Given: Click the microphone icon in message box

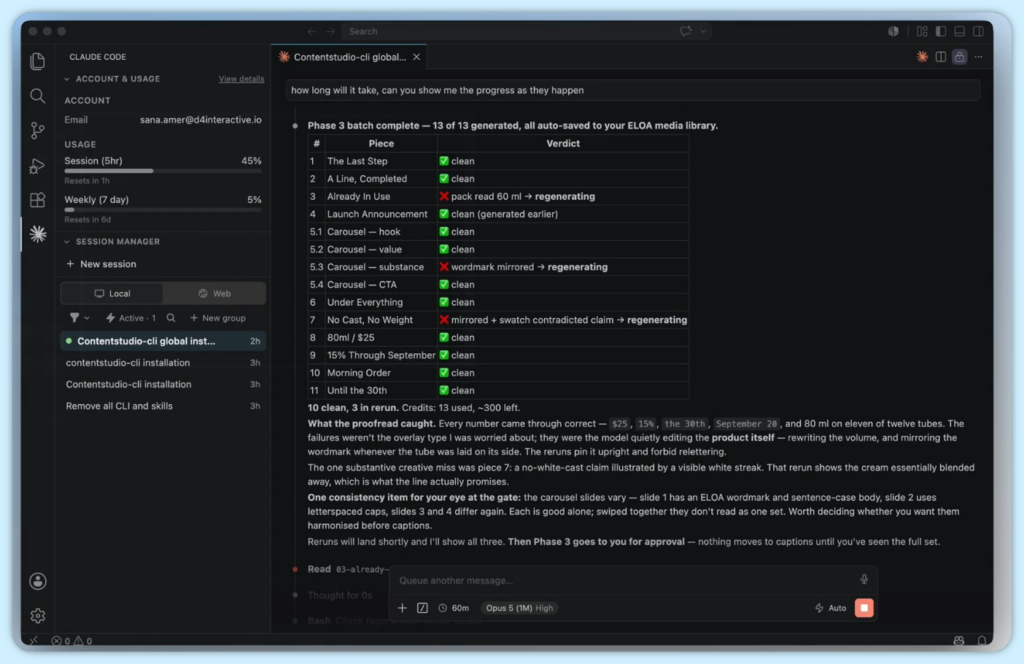Looking at the screenshot, I should tap(864, 580).
